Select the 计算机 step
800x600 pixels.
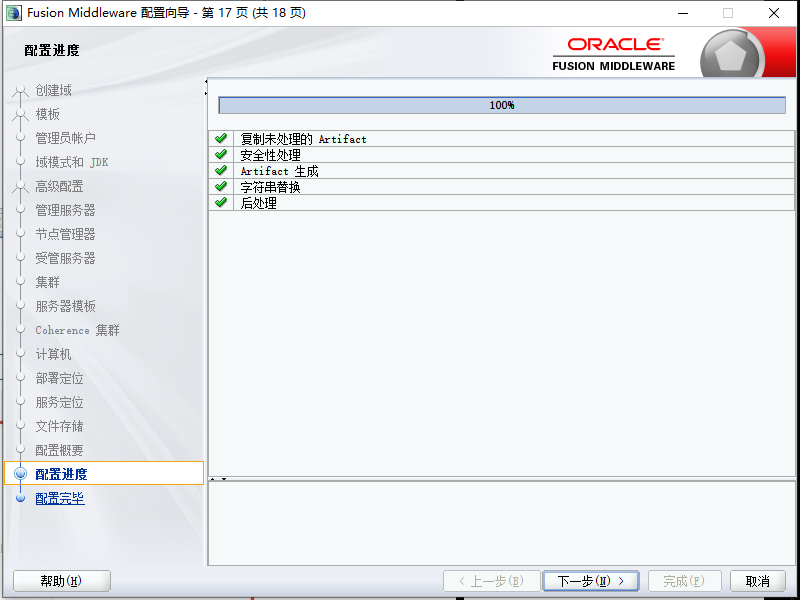[x=53, y=354]
